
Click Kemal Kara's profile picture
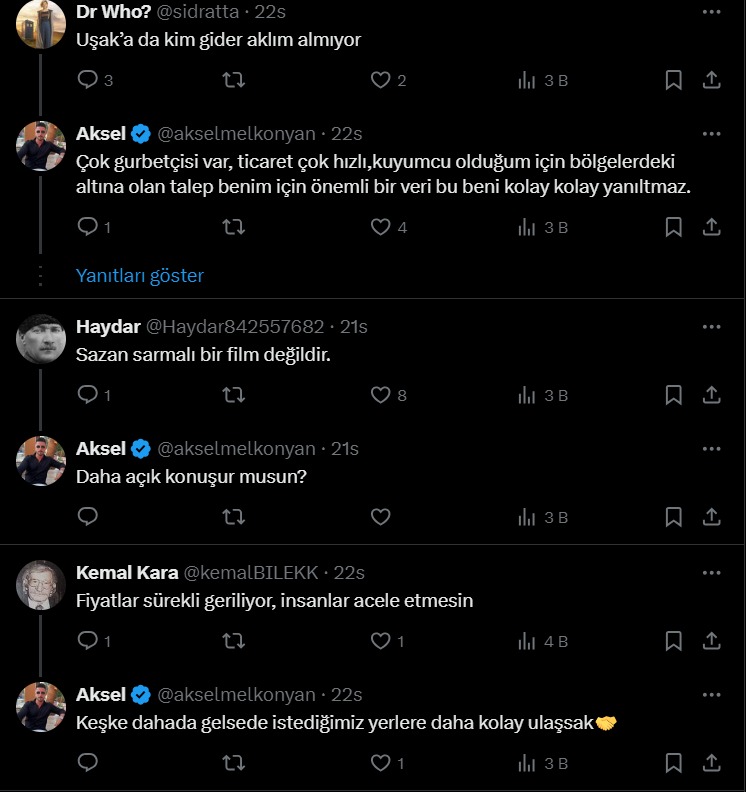click(41, 586)
